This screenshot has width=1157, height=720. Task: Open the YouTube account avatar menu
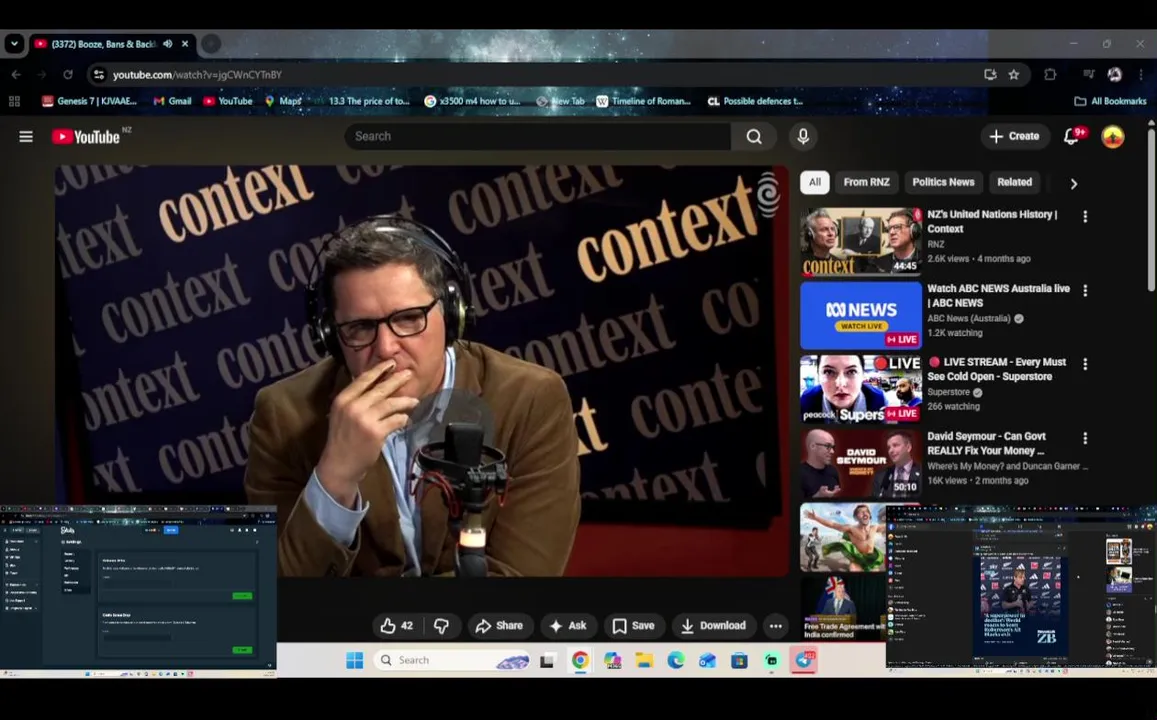point(1113,136)
